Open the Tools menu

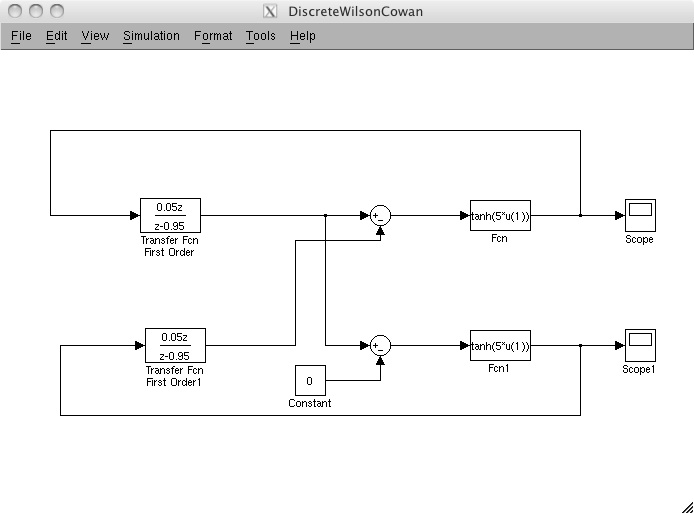(260, 36)
